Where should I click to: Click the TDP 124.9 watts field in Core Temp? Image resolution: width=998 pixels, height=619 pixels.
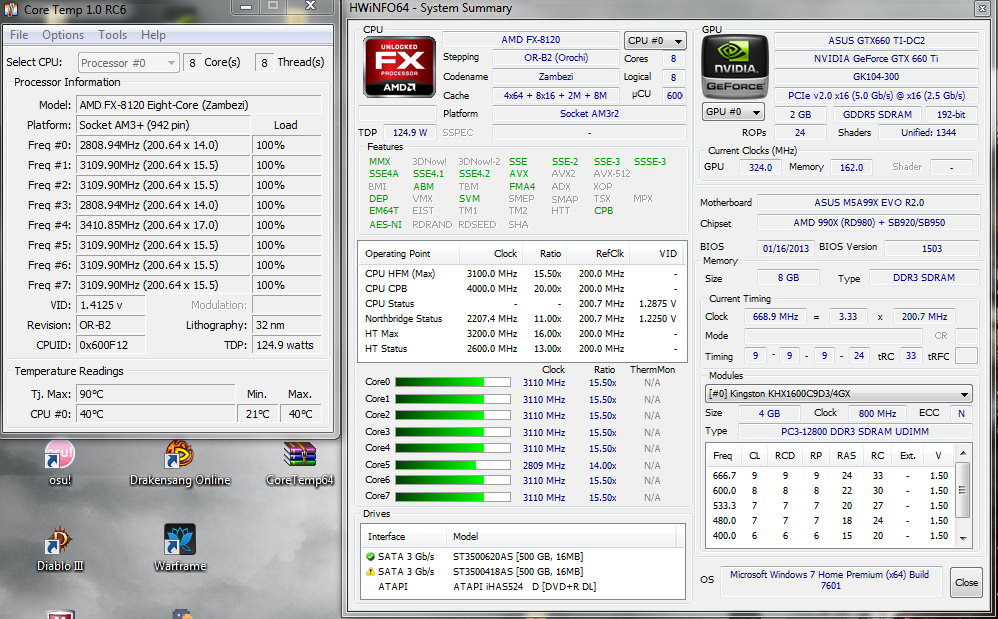[x=287, y=345]
